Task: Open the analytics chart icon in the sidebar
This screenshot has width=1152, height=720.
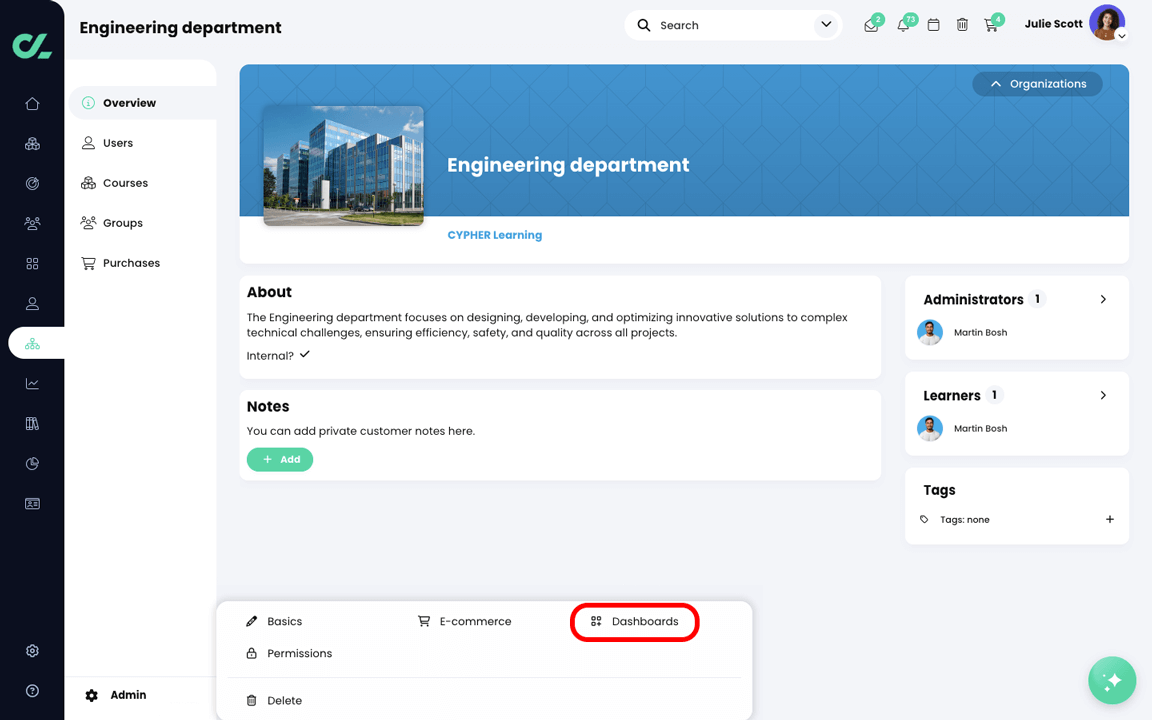Action: pyautogui.click(x=32, y=383)
